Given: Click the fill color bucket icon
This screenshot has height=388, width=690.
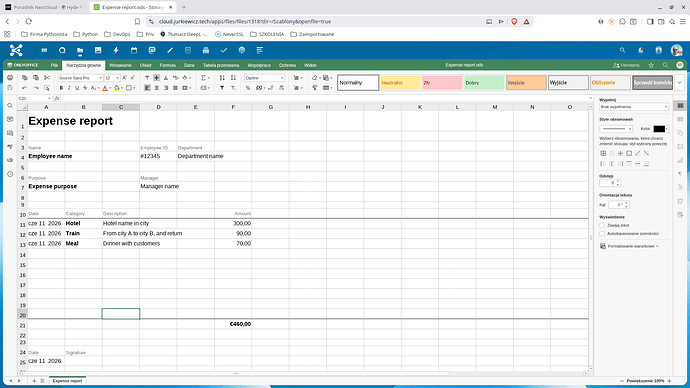Looking at the screenshot, I should coord(117,88).
